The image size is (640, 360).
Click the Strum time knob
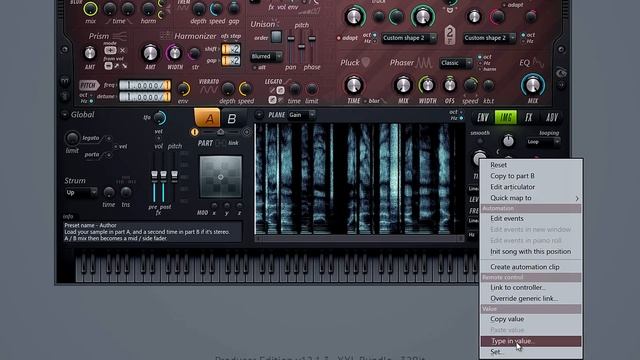click(109, 192)
